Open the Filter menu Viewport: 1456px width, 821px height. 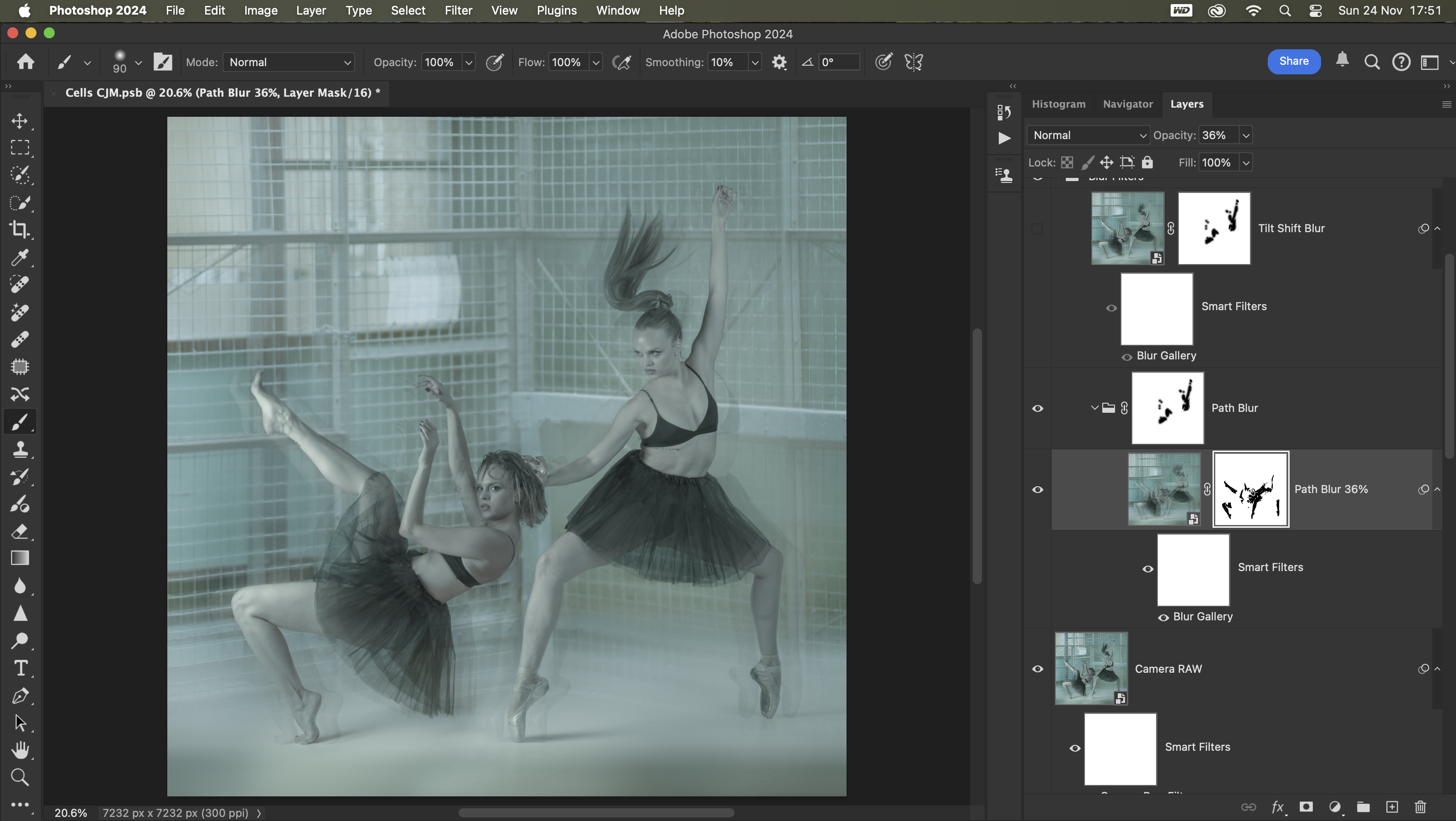pos(458,10)
